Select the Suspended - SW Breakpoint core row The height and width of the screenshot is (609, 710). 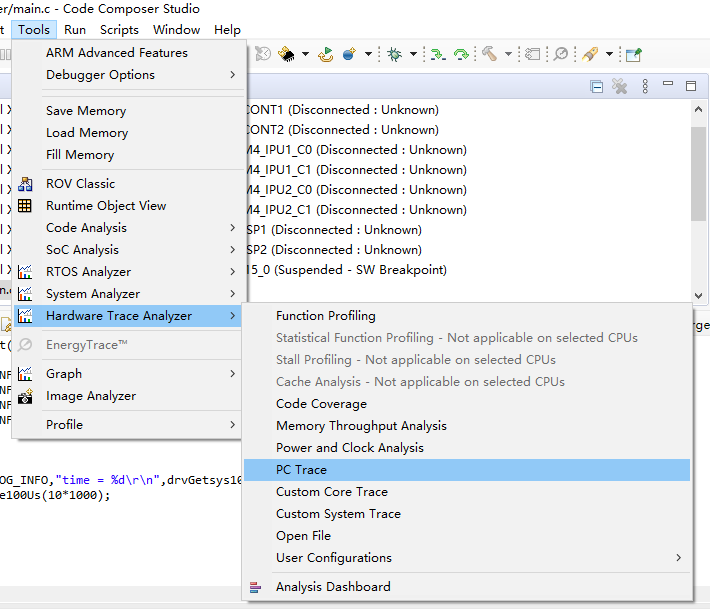click(x=347, y=270)
